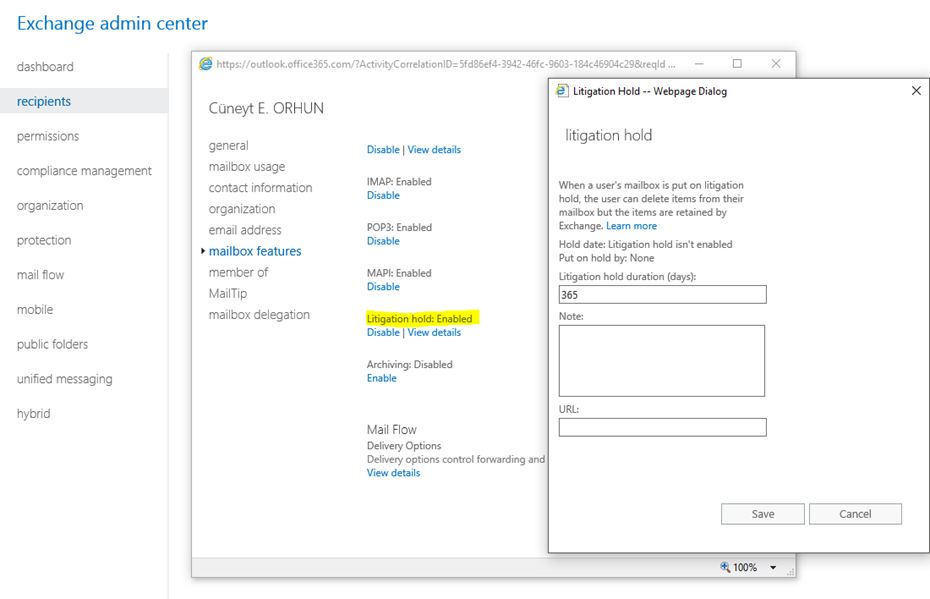Click the window resize grip in the status bar
930x599 pixels.
(x=791, y=572)
